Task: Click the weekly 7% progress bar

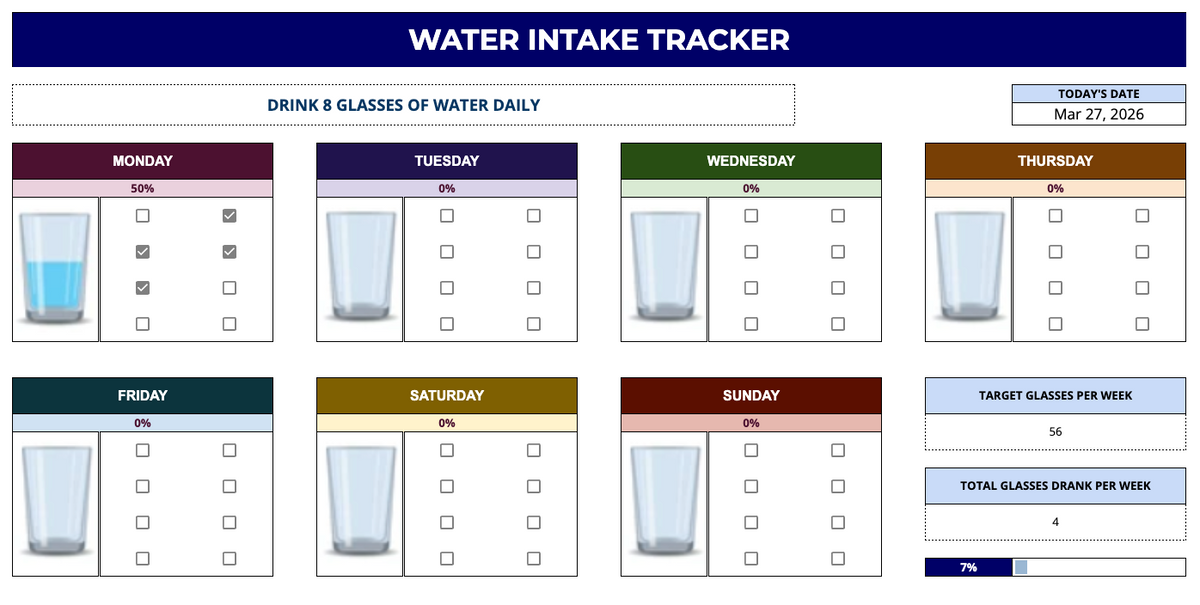Action: pos(1055,567)
